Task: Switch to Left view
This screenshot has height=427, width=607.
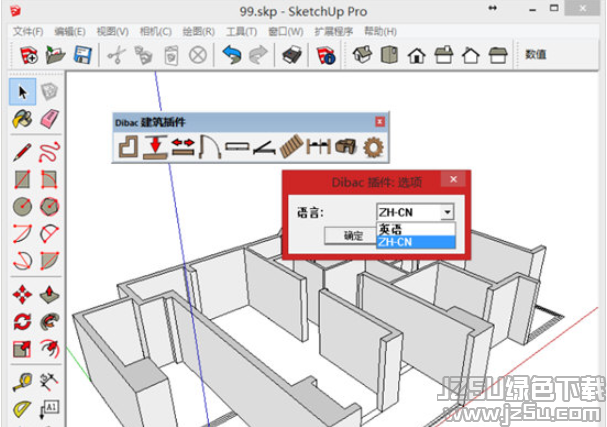Action: 498,55
